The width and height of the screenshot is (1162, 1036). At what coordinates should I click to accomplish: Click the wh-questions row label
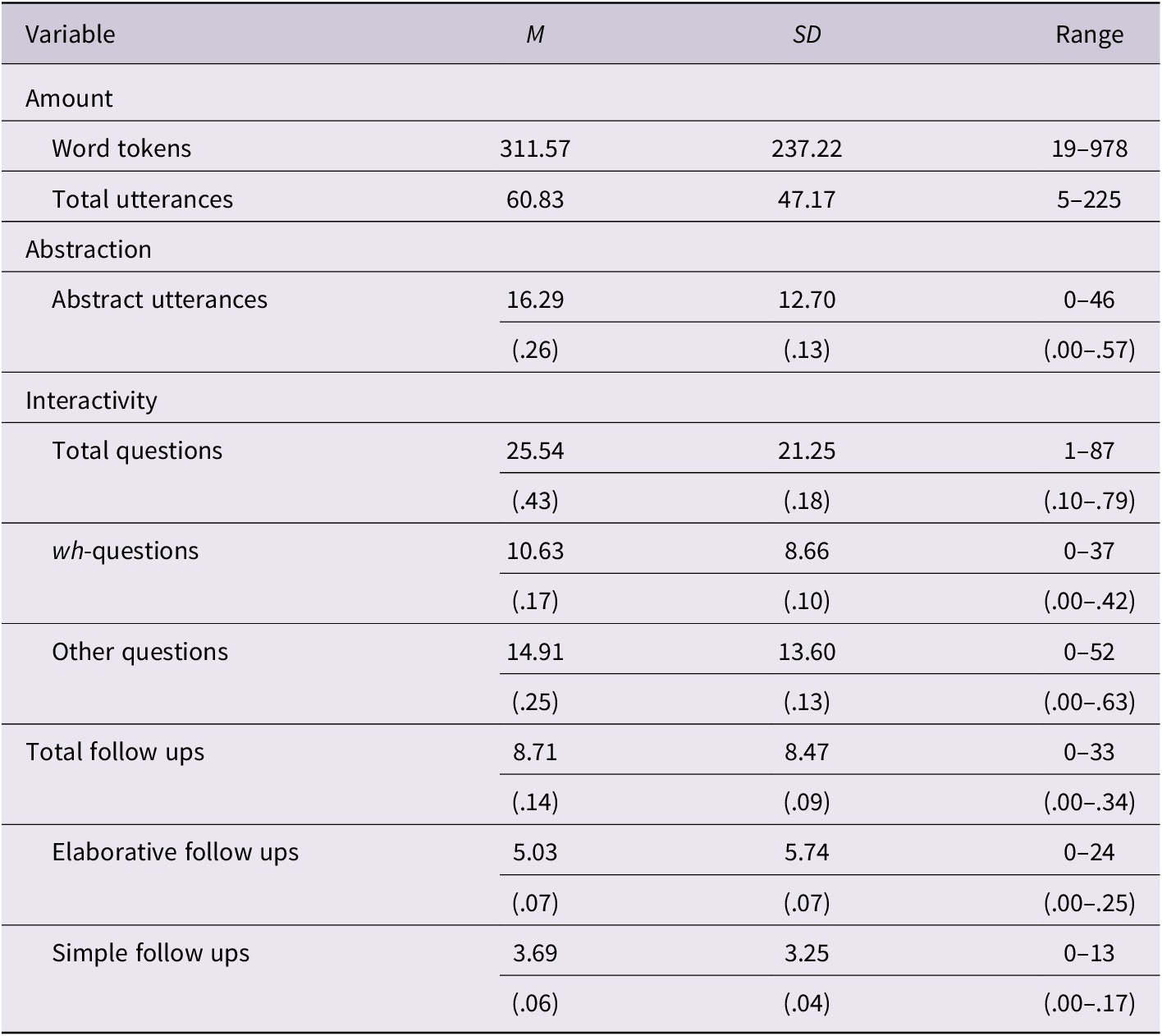[x=125, y=551]
